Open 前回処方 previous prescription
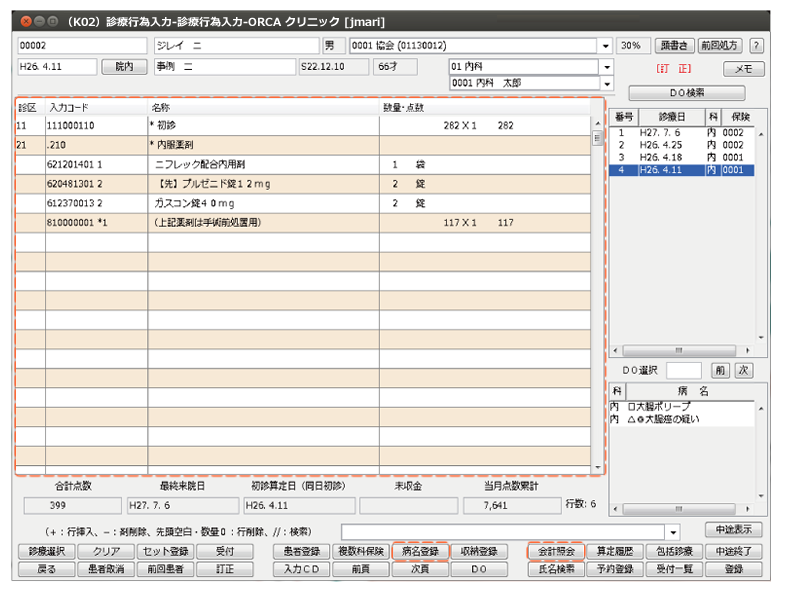Screen dimensions: 785x589 pos(720,46)
